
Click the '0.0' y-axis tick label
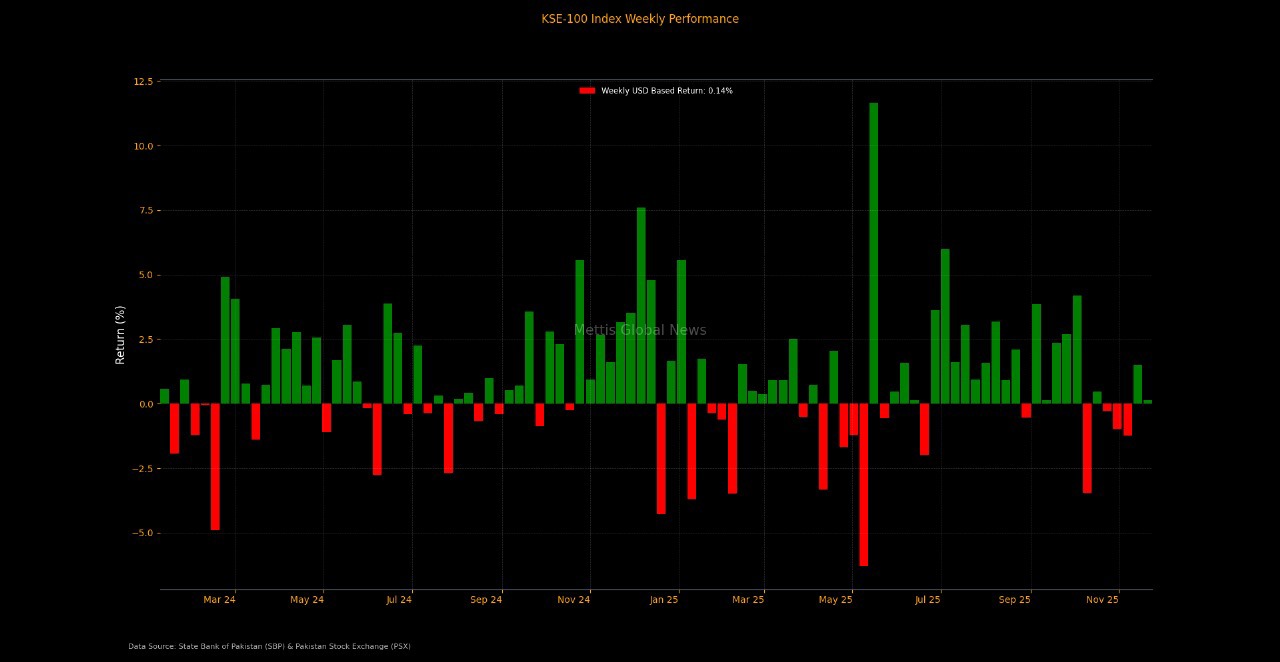(x=146, y=404)
